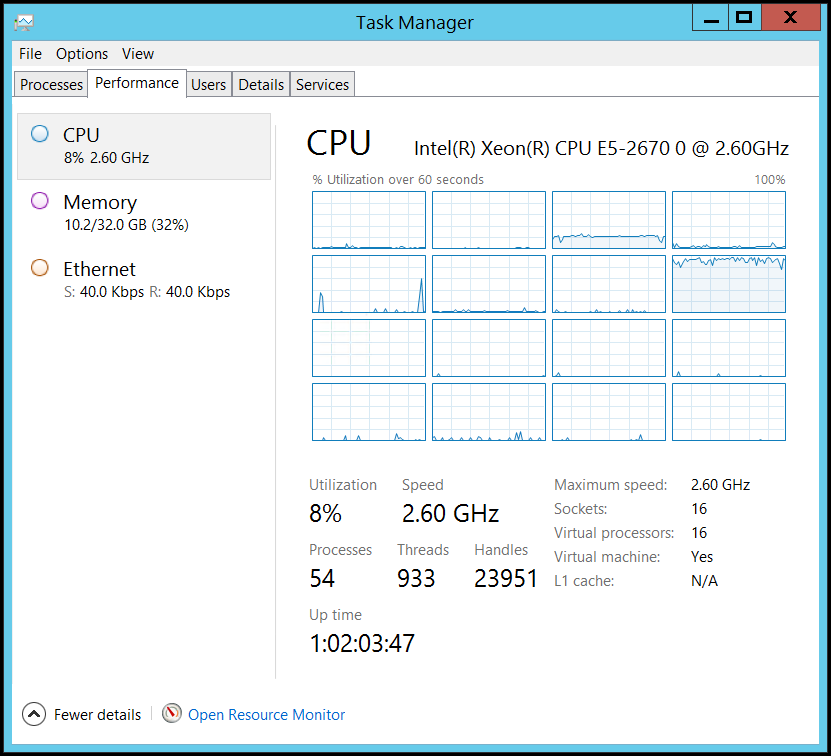Open the Options menu
The image size is (831, 756).
point(82,54)
